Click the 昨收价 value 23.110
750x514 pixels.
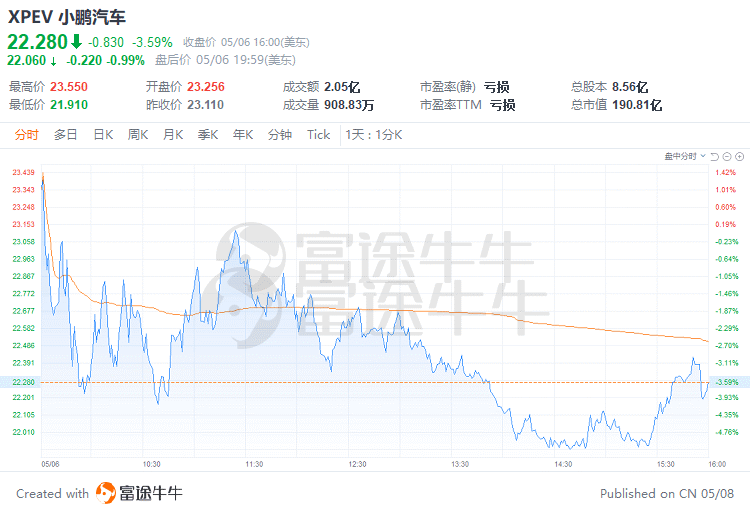click(x=205, y=105)
